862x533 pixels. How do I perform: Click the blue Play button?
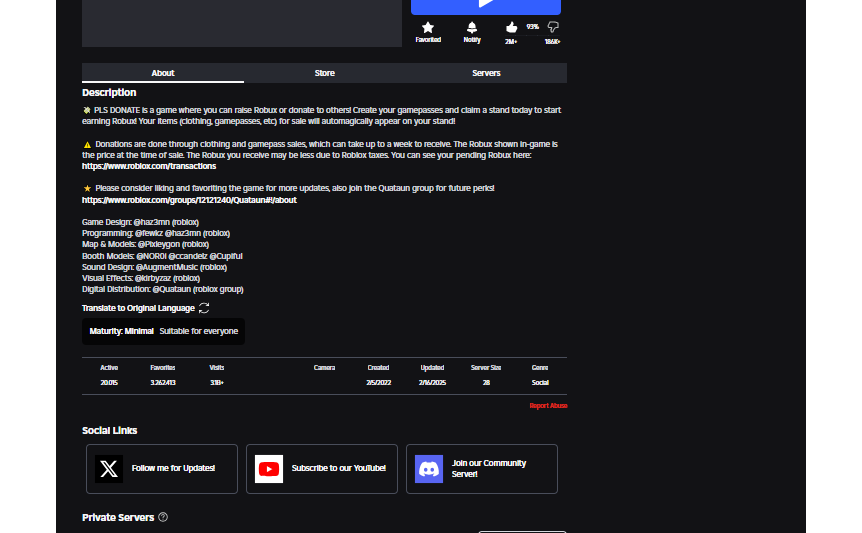[486, 7]
